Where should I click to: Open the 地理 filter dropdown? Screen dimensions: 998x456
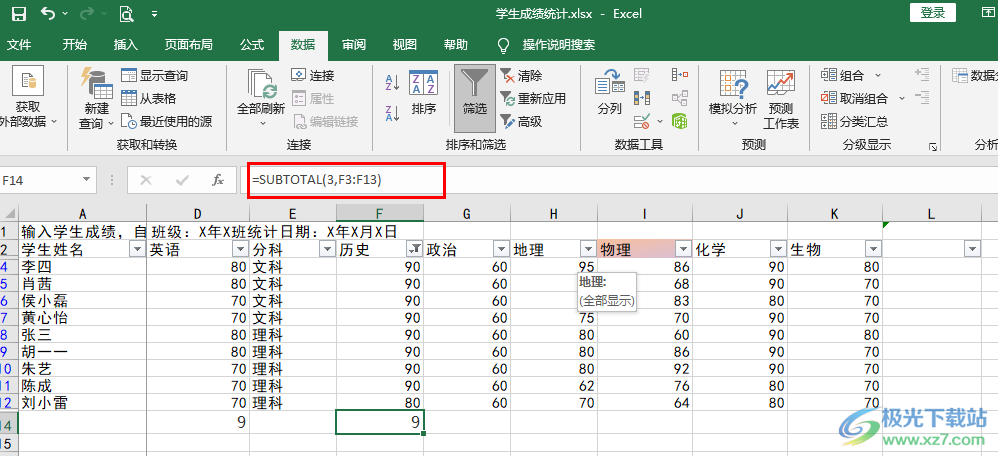click(587, 250)
